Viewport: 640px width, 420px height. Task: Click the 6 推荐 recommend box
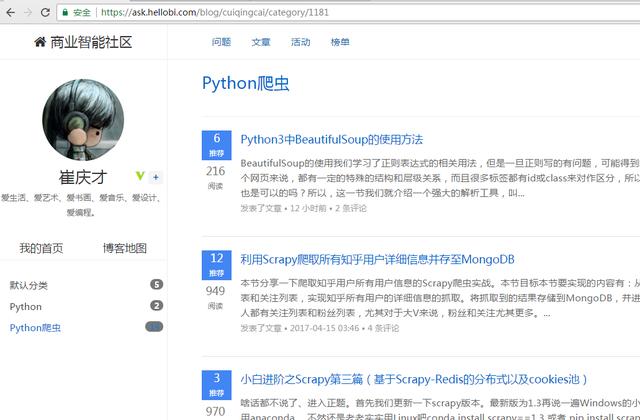217,145
